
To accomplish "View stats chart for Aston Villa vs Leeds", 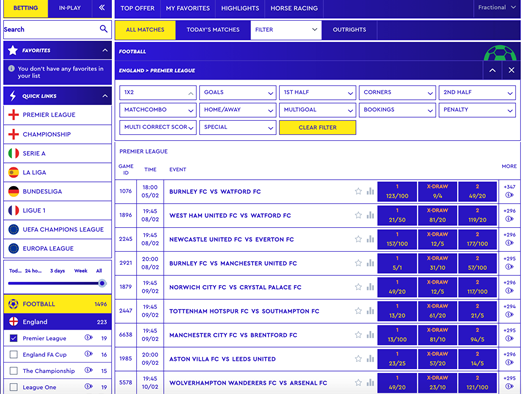I will 370,359.
